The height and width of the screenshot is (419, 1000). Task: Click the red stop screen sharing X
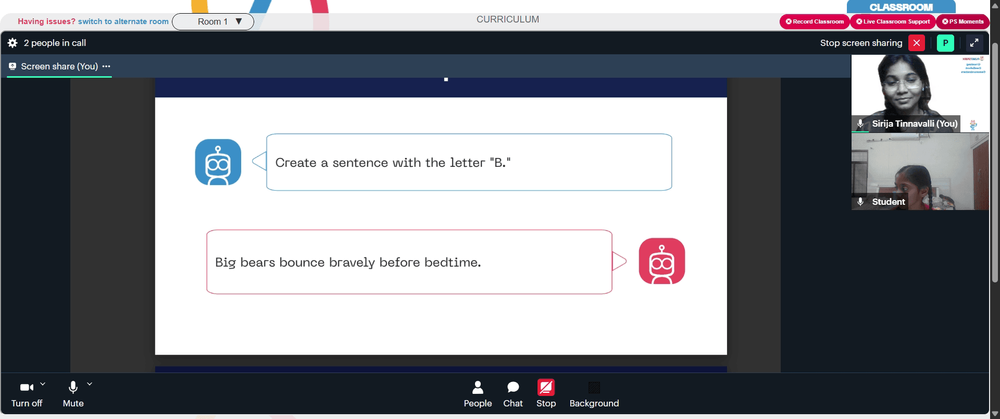point(916,43)
